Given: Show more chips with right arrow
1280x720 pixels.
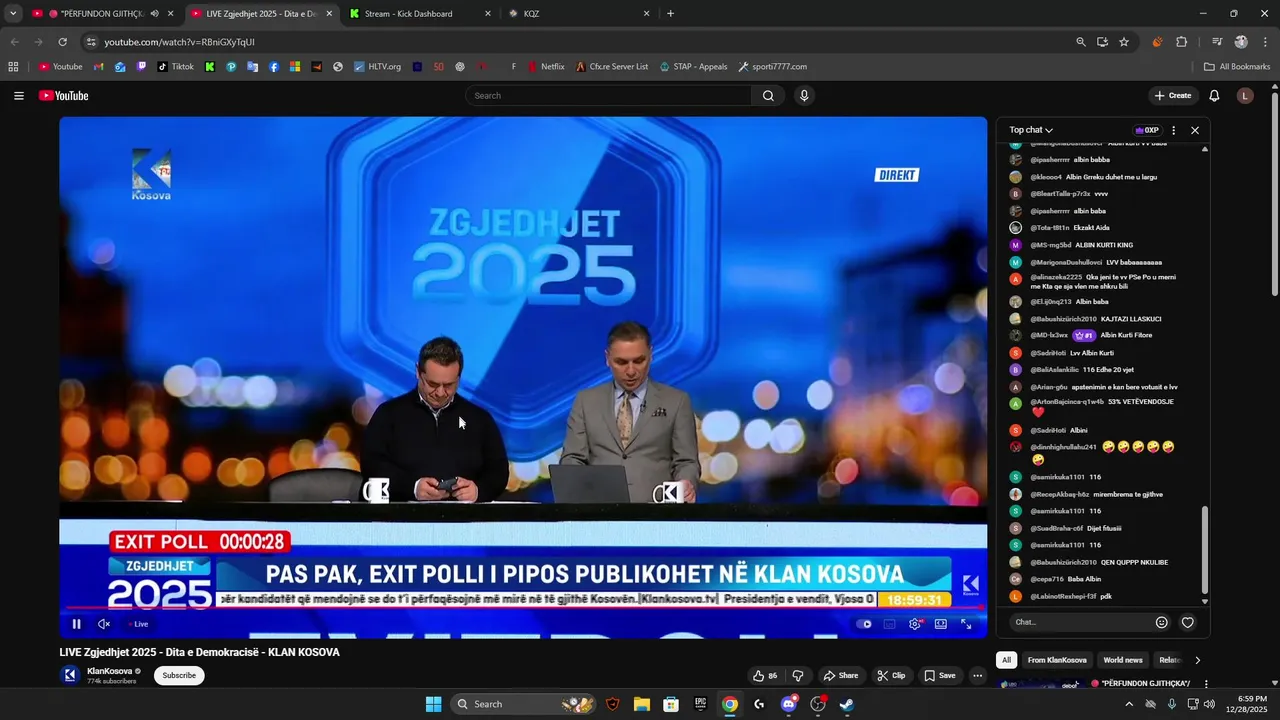Looking at the screenshot, I should pos(1197,660).
